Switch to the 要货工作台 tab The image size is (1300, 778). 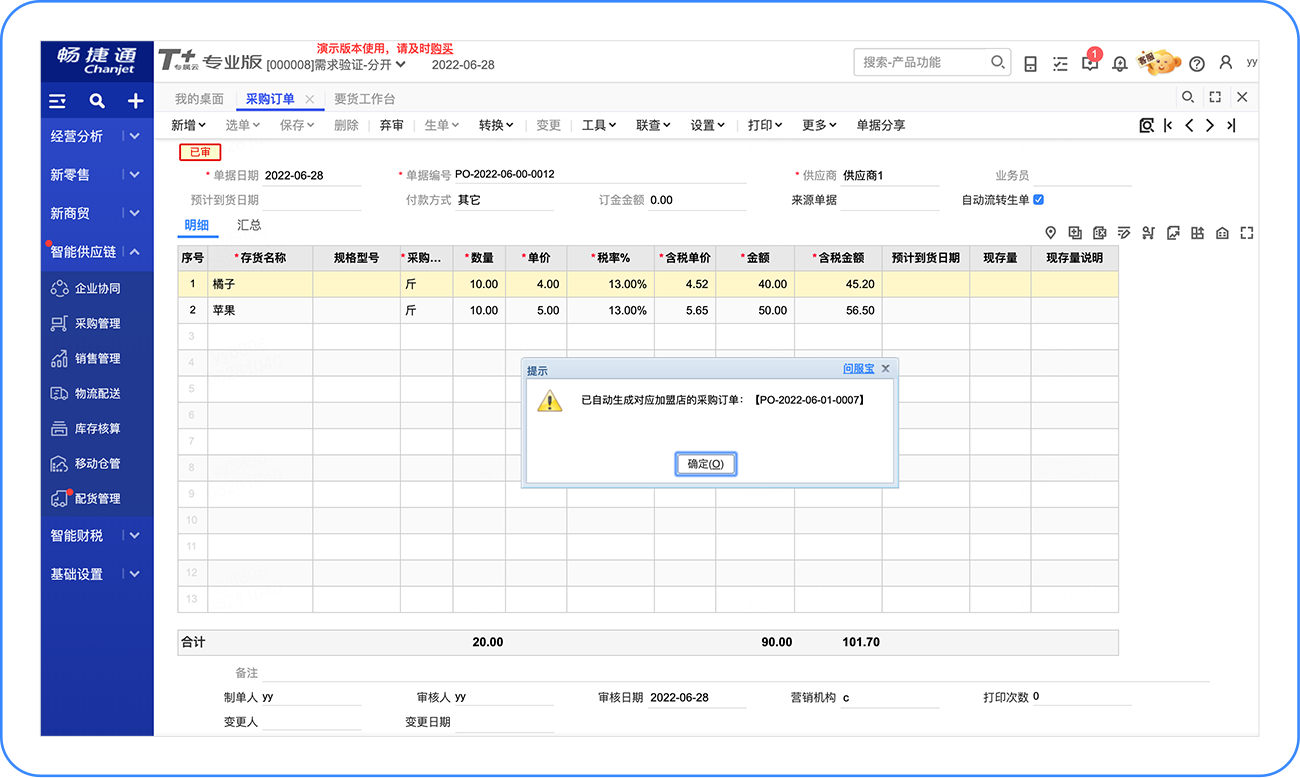[x=364, y=99]
